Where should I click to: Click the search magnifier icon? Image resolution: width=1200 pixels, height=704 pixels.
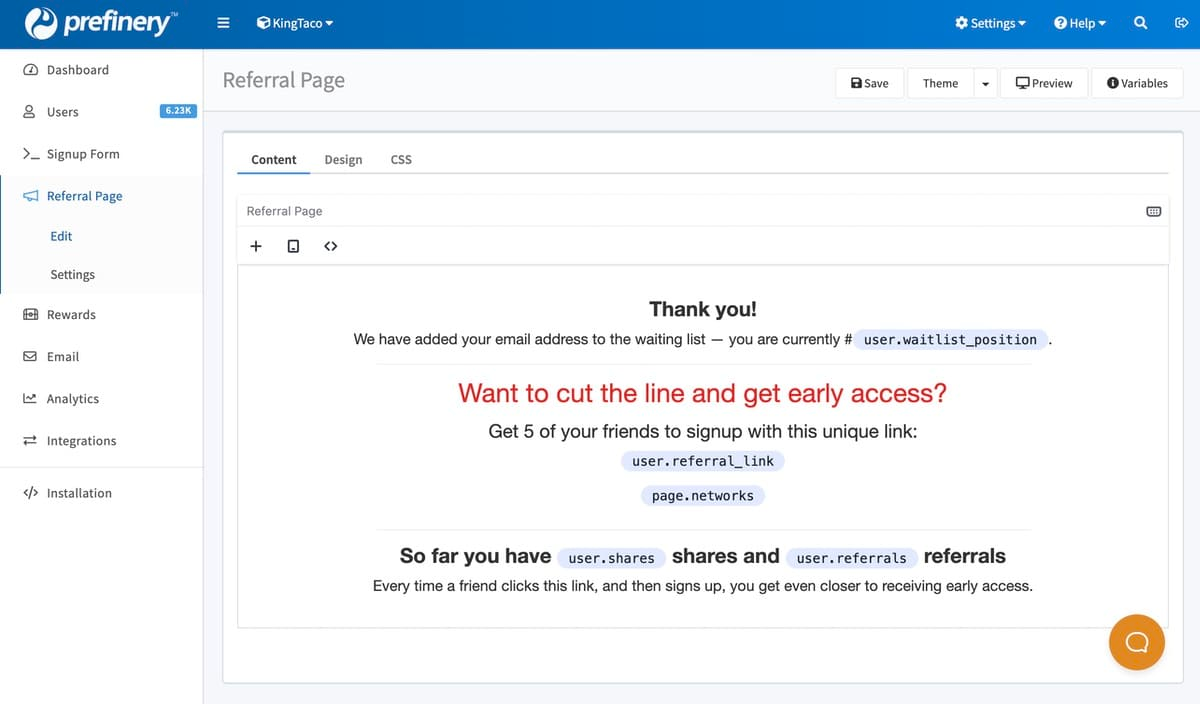point(1141,23)
